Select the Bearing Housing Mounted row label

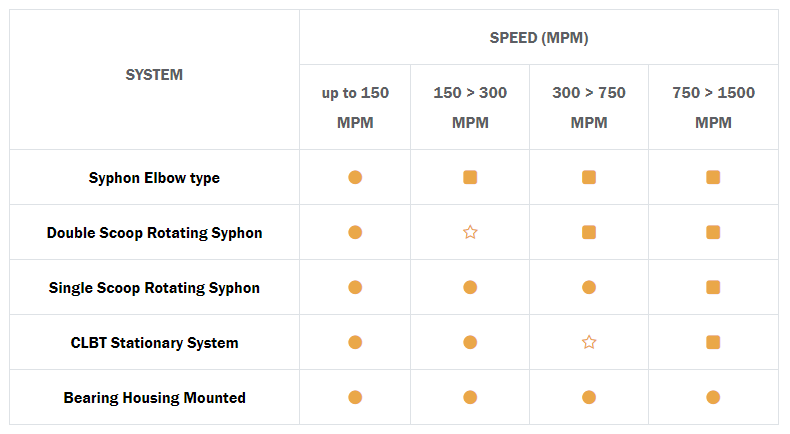coord(154,398)
